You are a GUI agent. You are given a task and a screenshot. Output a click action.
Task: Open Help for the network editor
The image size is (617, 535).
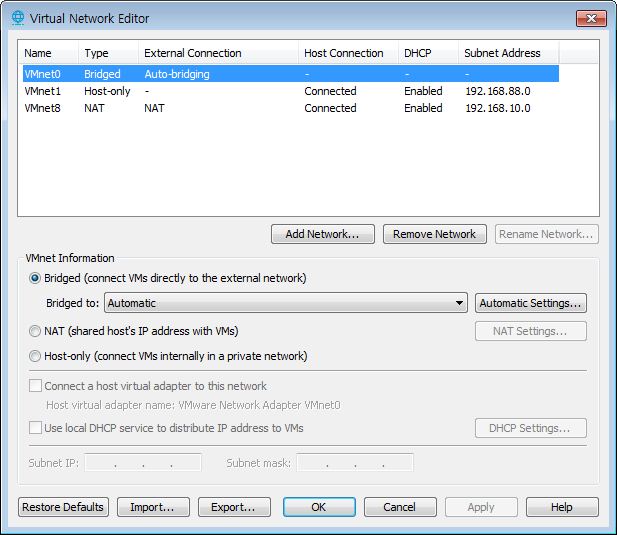(x=562, y=507)
